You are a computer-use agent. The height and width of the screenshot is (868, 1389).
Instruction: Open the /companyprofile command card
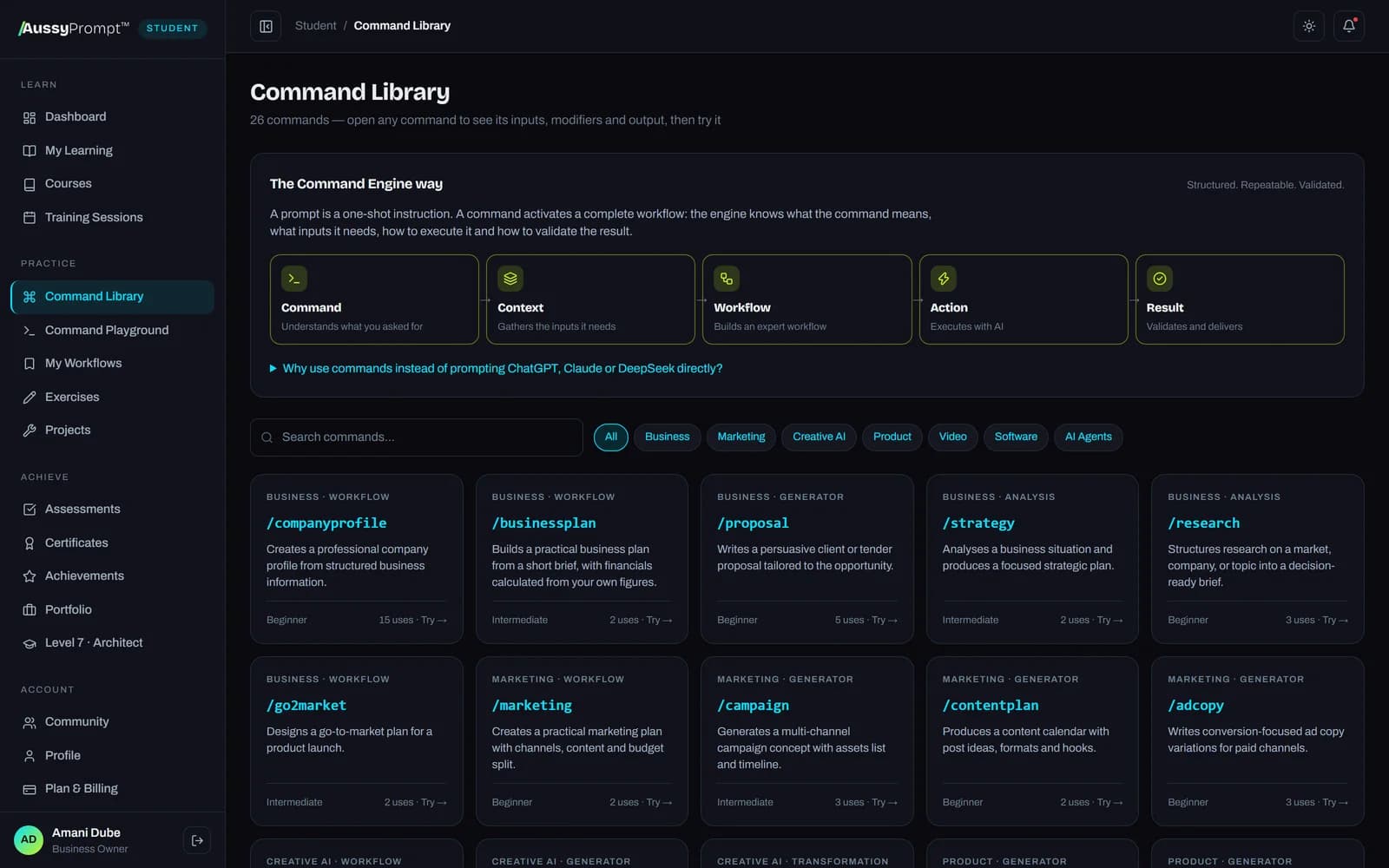pos(357,559)
